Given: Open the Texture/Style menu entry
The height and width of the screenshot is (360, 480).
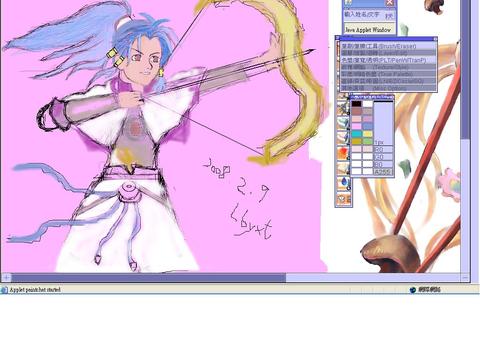Looking at the screenshot, I should [x=388, y=67].
